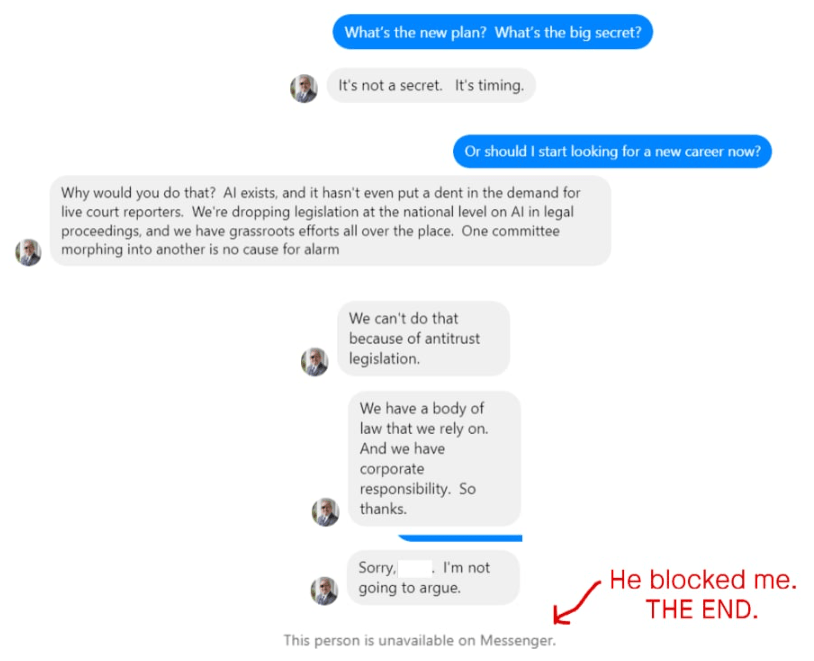814x661 pixels.
Task: Select blue message about looking for new career
Action: [613, 152]
